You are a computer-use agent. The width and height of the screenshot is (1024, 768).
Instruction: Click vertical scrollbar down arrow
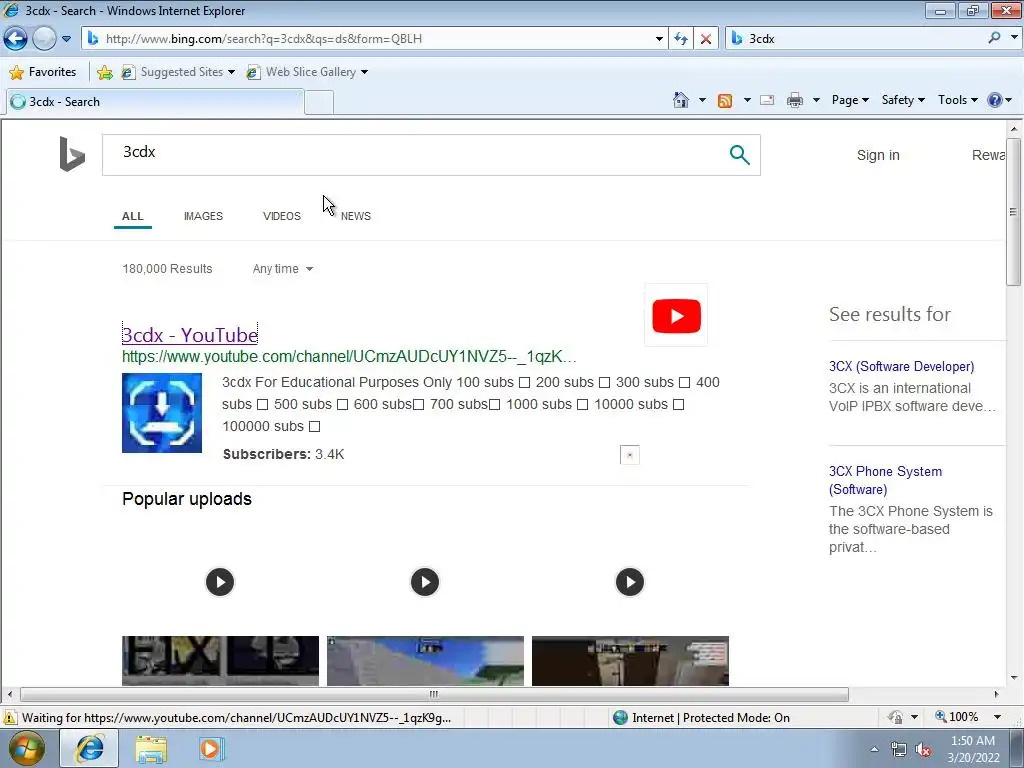click(x=1013, y=678)
